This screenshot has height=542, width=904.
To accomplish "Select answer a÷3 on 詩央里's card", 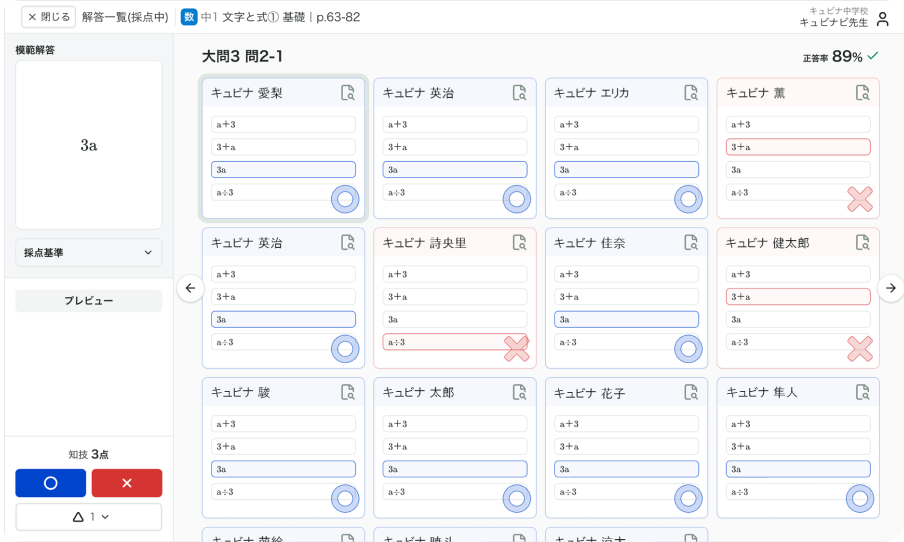I will (x=455, y=342).
